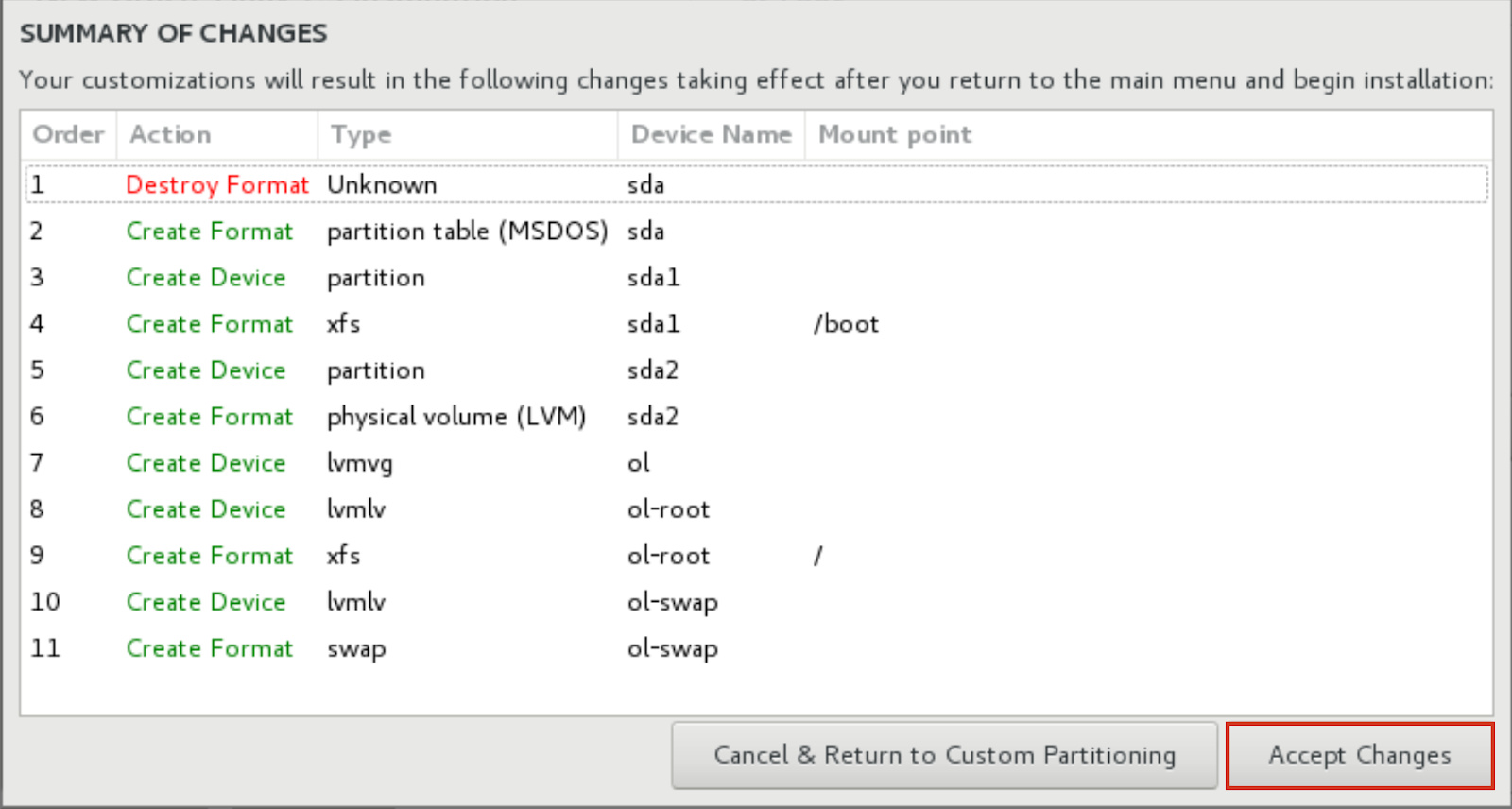Select row 10 Create Device ol-swap

(x=757, y=601)
